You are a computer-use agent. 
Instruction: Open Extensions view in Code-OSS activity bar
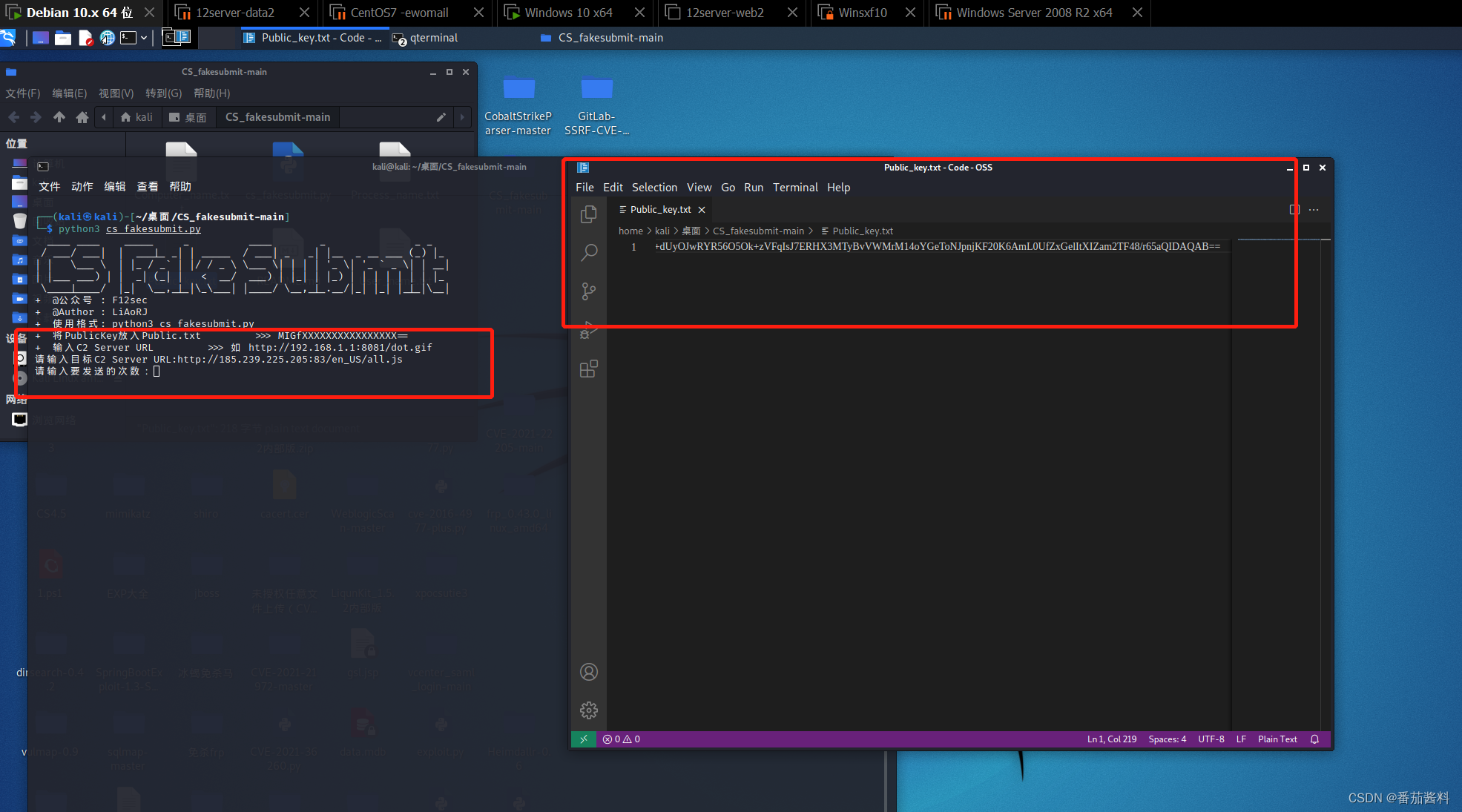[589, 369]
